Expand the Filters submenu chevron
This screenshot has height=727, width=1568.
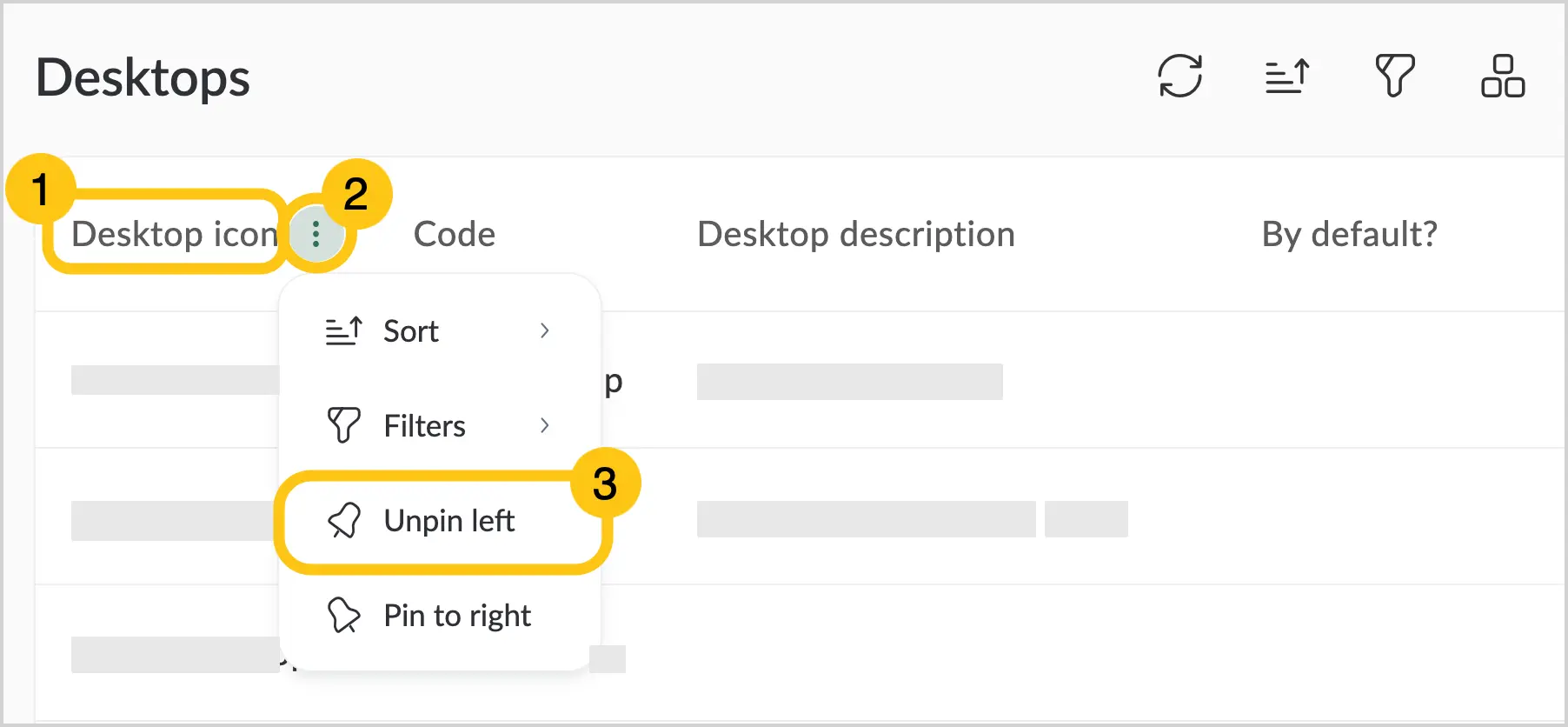(545, 426)
